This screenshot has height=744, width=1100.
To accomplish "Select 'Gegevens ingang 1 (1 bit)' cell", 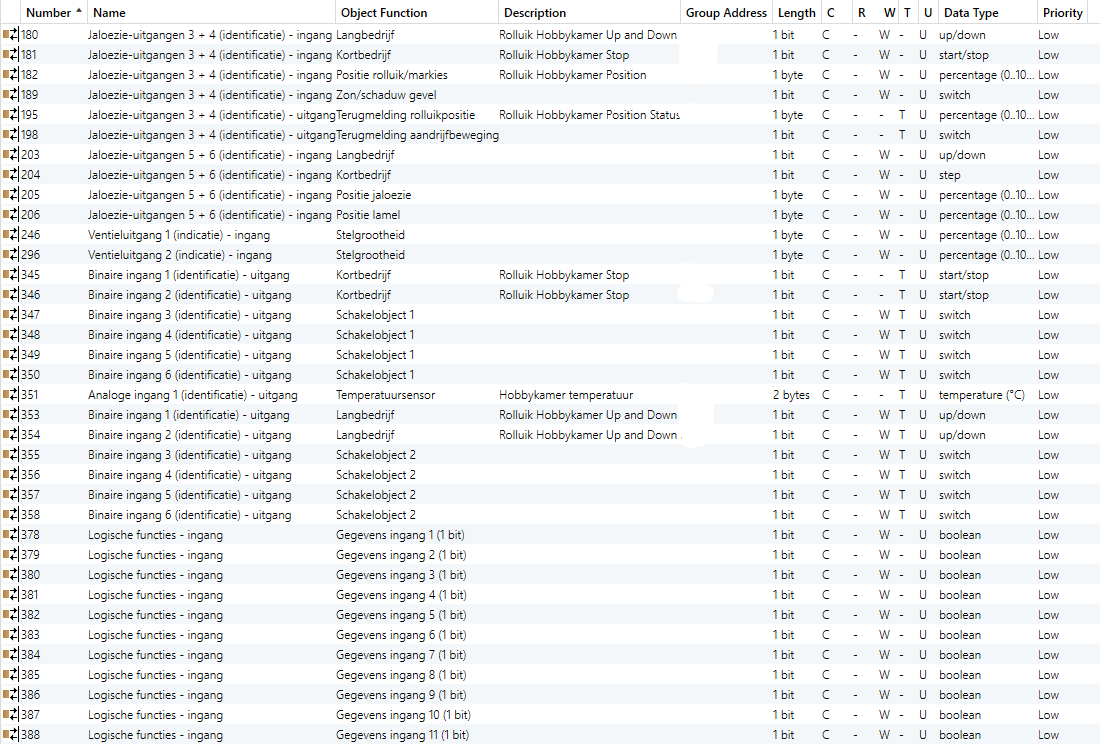I will (400, 534).
